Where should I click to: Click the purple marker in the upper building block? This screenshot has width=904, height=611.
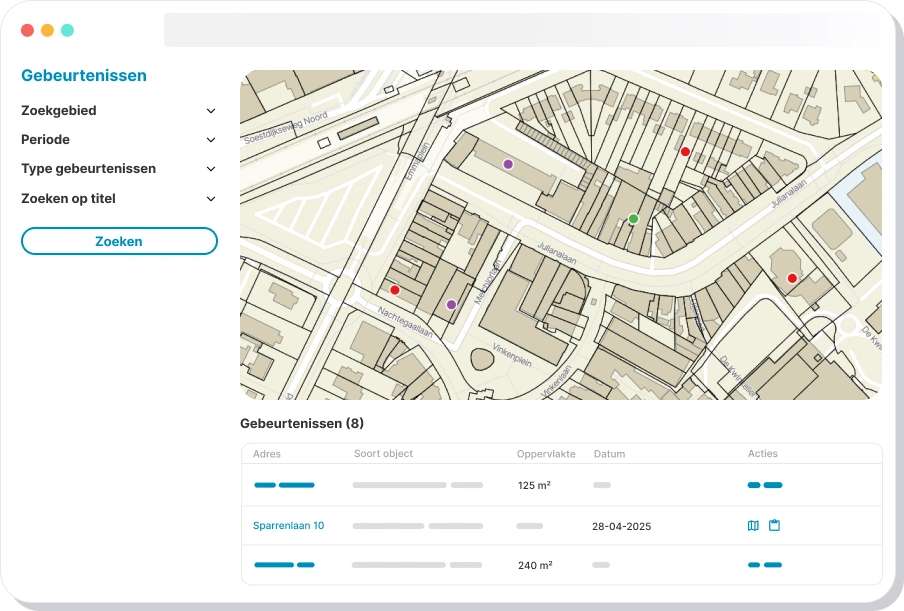pos(507,163)
